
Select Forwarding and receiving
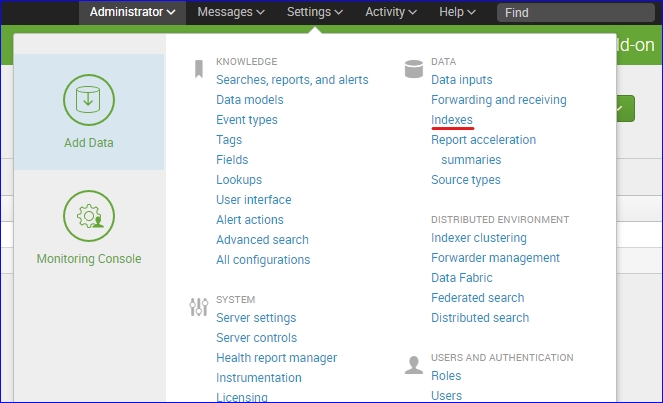coord(498,100)
